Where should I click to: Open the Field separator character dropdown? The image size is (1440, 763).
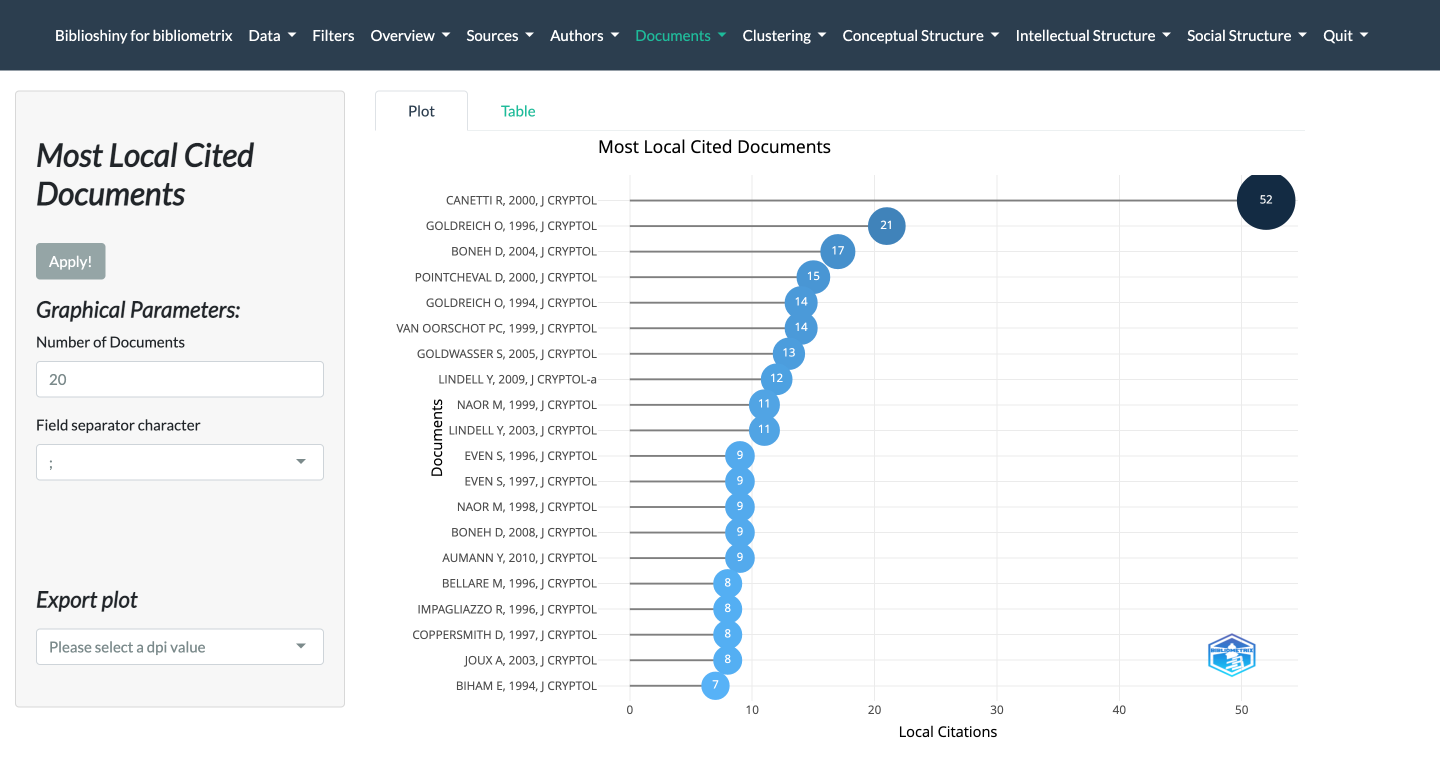tap(180, 462)
